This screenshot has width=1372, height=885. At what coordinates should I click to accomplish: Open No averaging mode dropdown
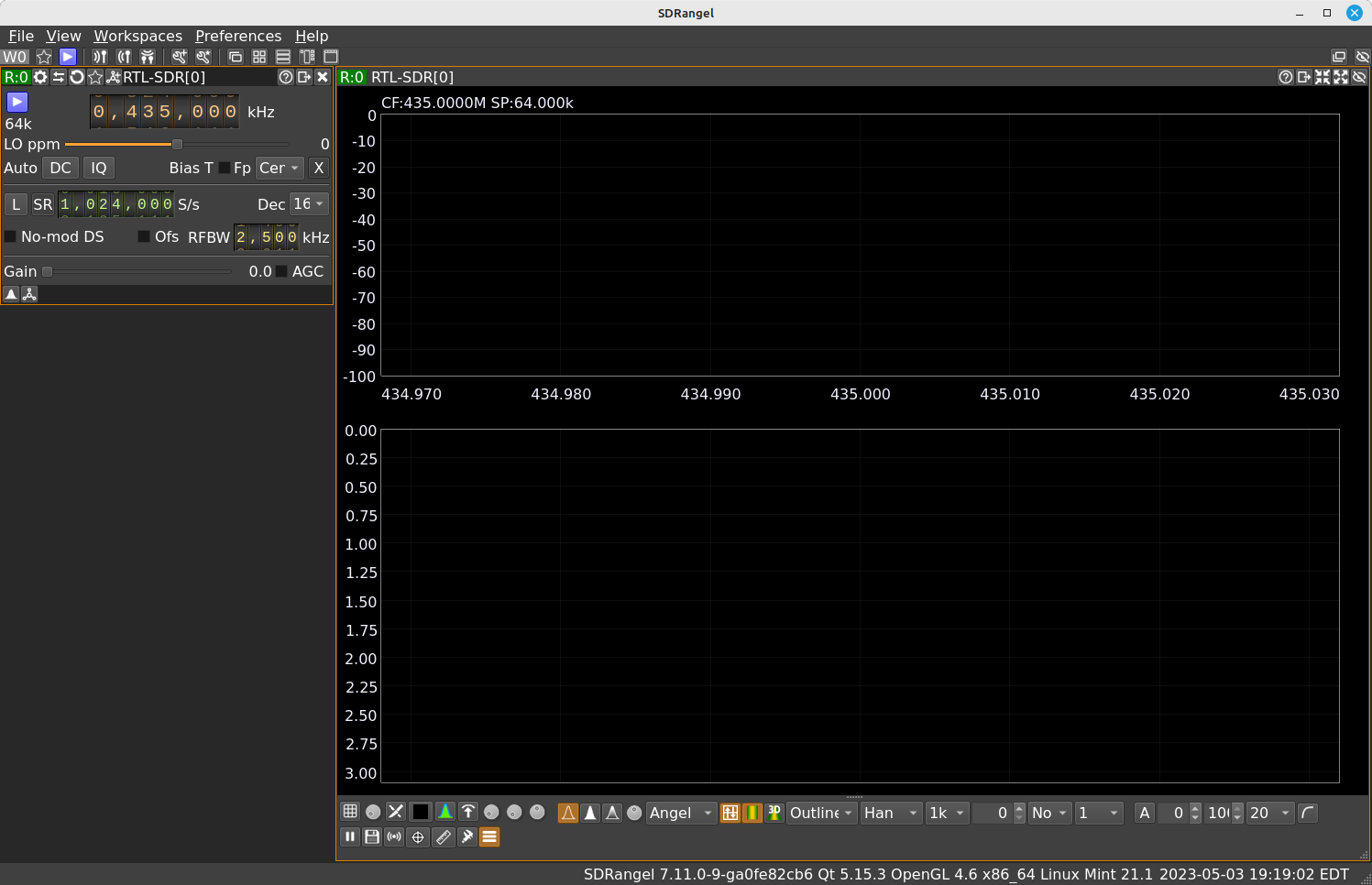coord(1049,813)
